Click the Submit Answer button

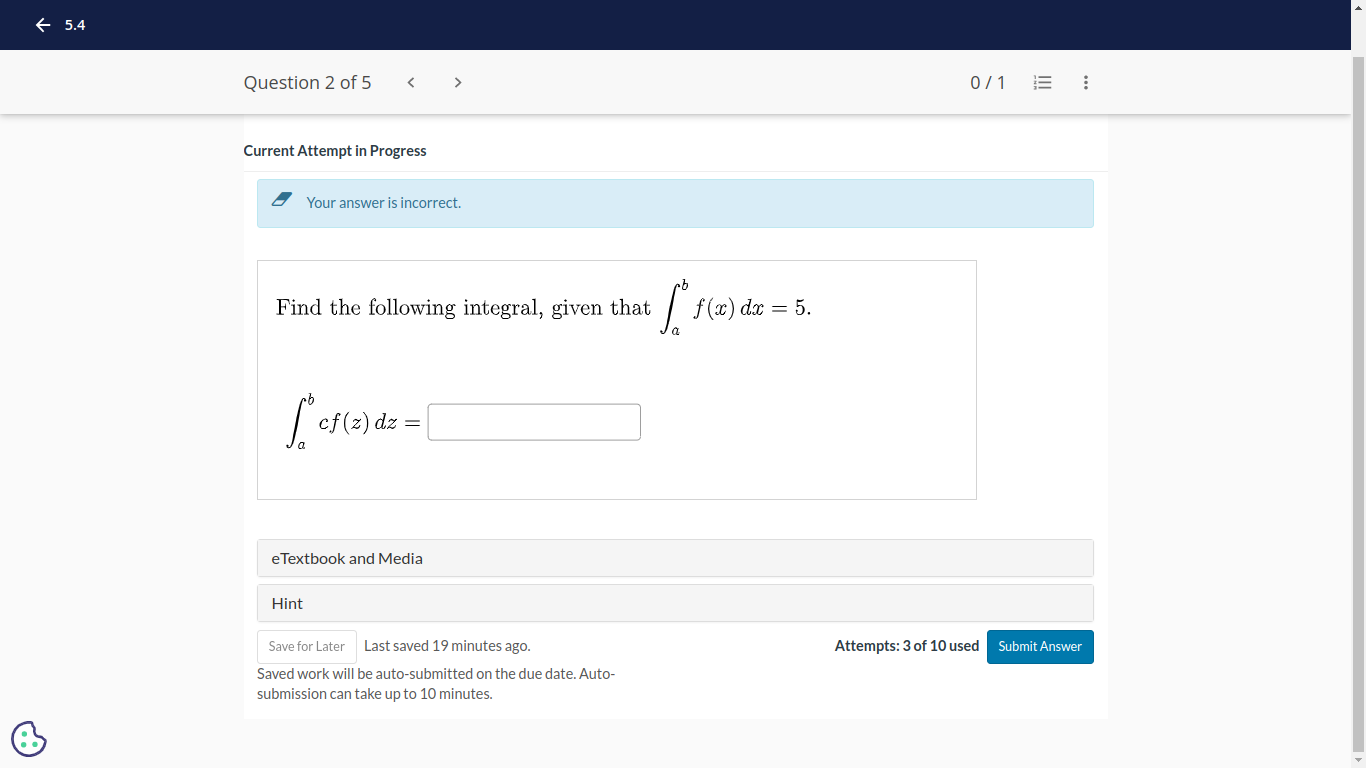(x=1040, y=646)
